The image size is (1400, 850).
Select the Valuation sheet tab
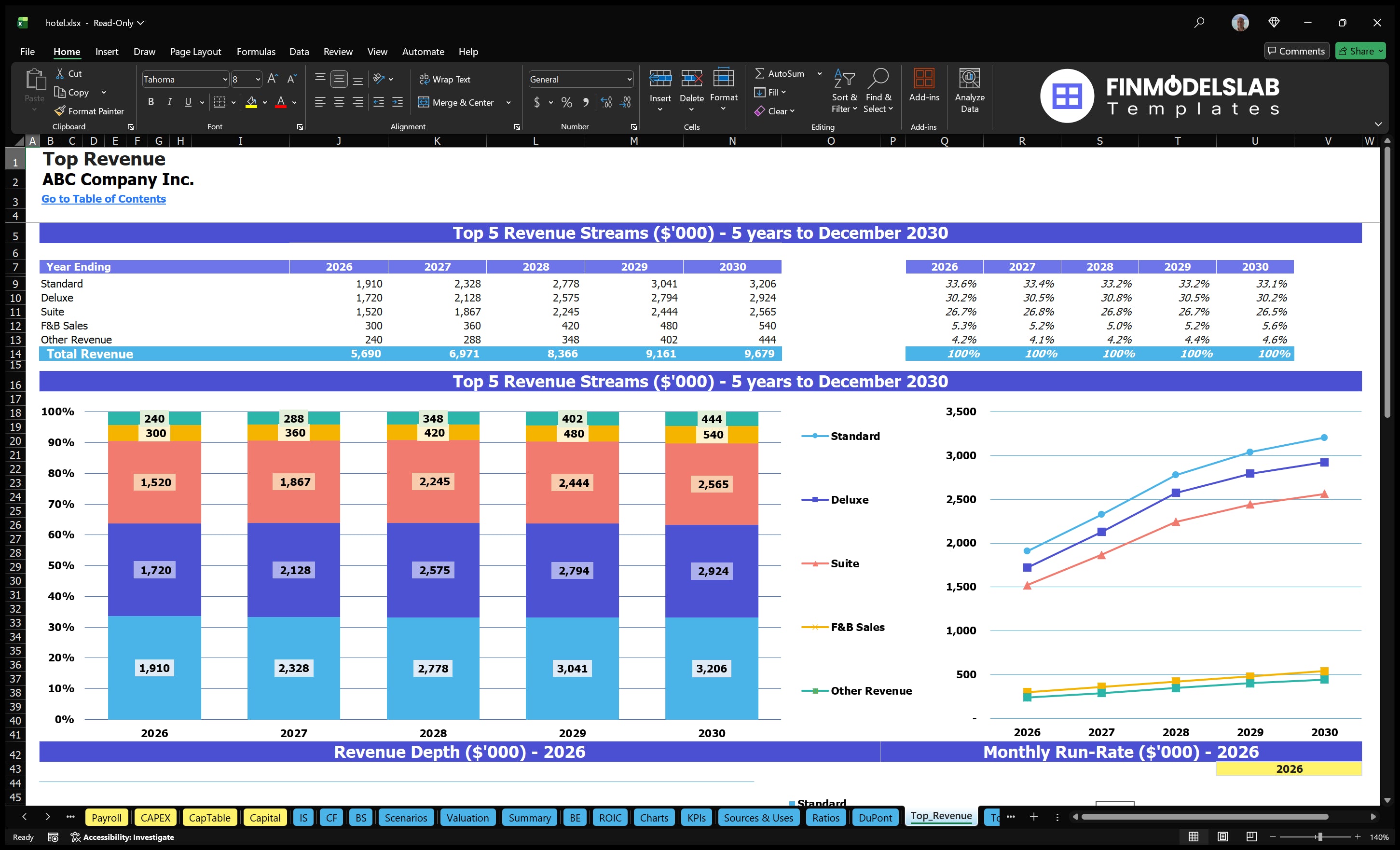(x=467, y=818)
